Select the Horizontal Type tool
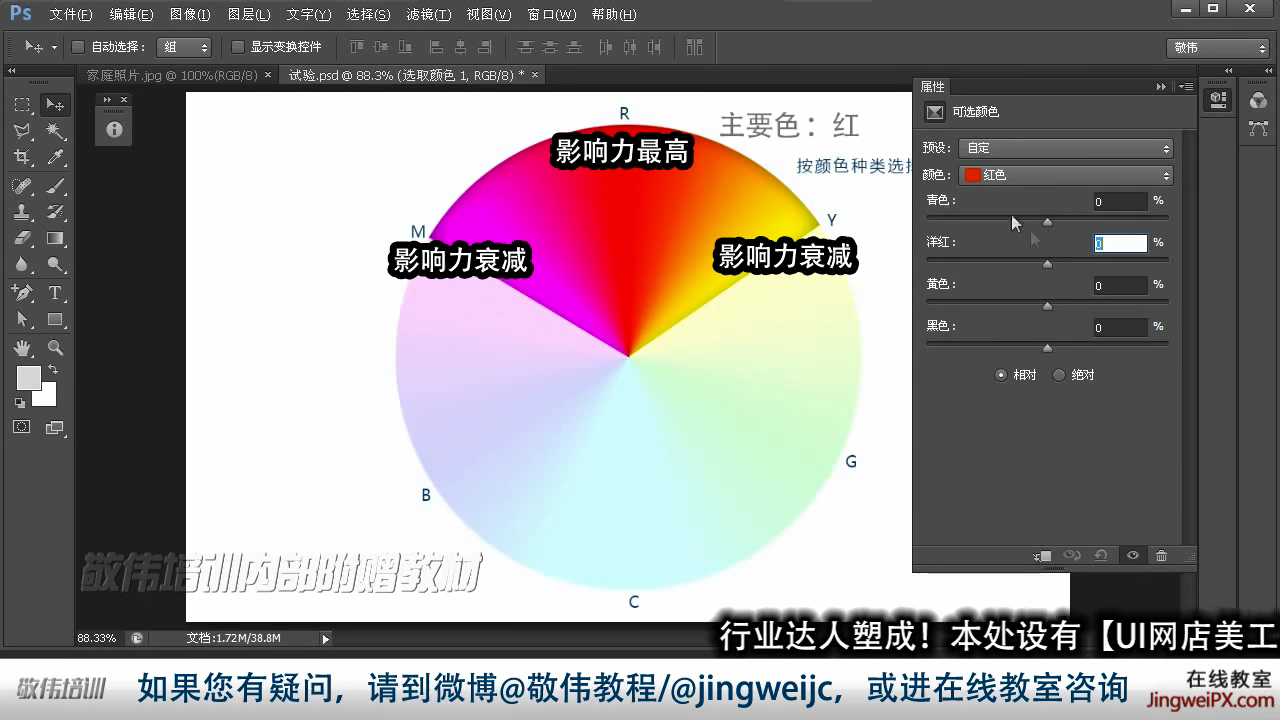The height and width of the screenshot is (720, 1280). click(x=55, y=293)
